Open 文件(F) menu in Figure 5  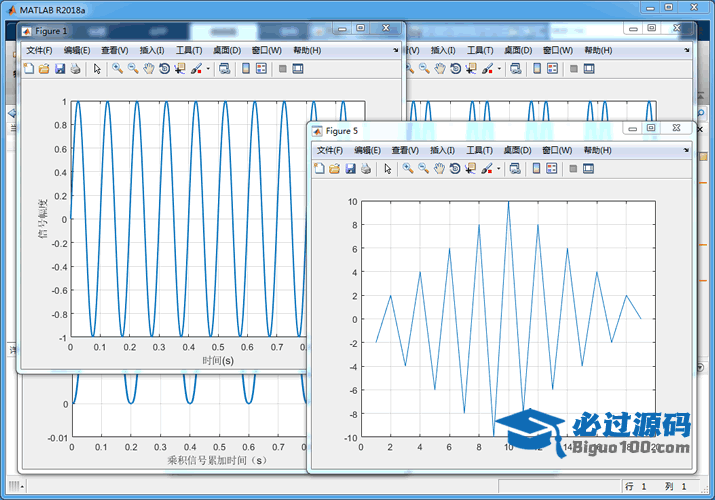pos(330,150)
